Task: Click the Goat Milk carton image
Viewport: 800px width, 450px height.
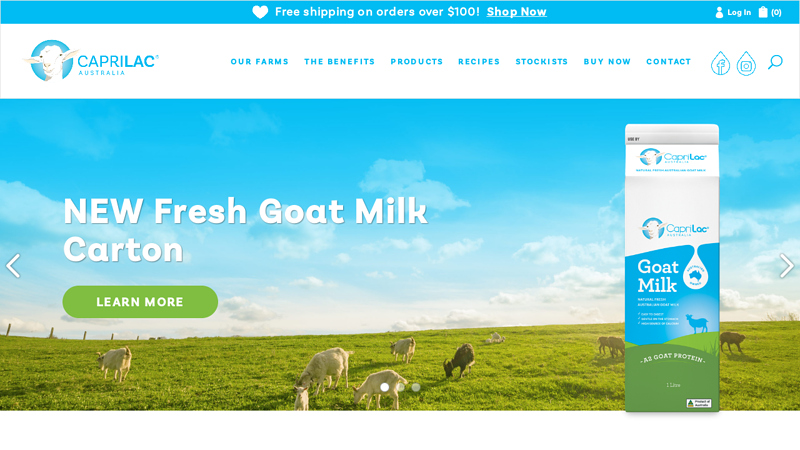Action: tap(672, 268)
